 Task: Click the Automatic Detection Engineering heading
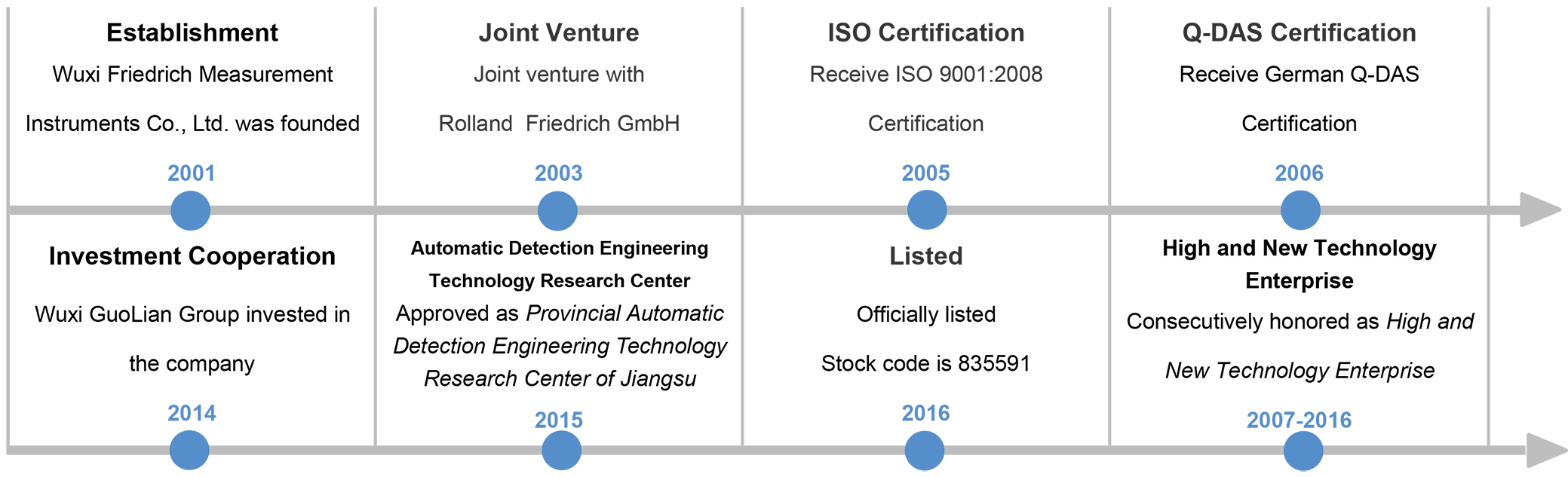click(x=559, y=249)
